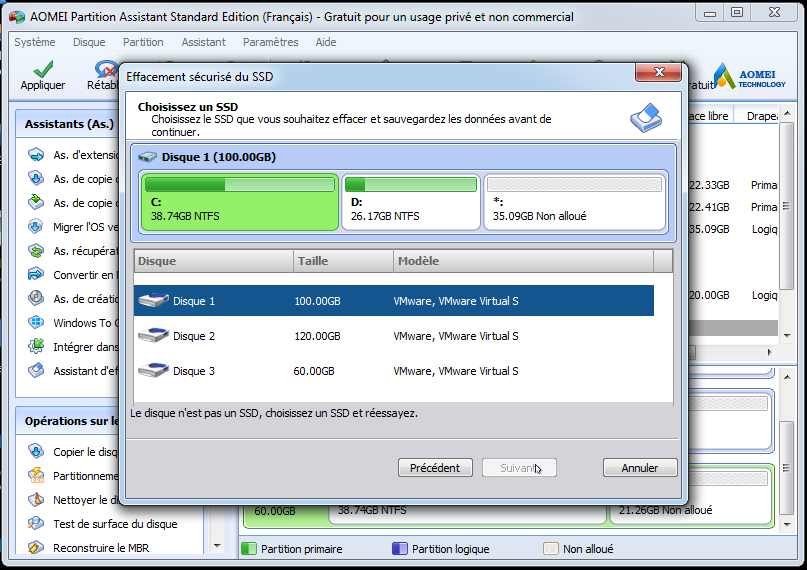Click 21.26GB Non alloué block in main window
Screen dimensions: 807x570
coord(691,512)
